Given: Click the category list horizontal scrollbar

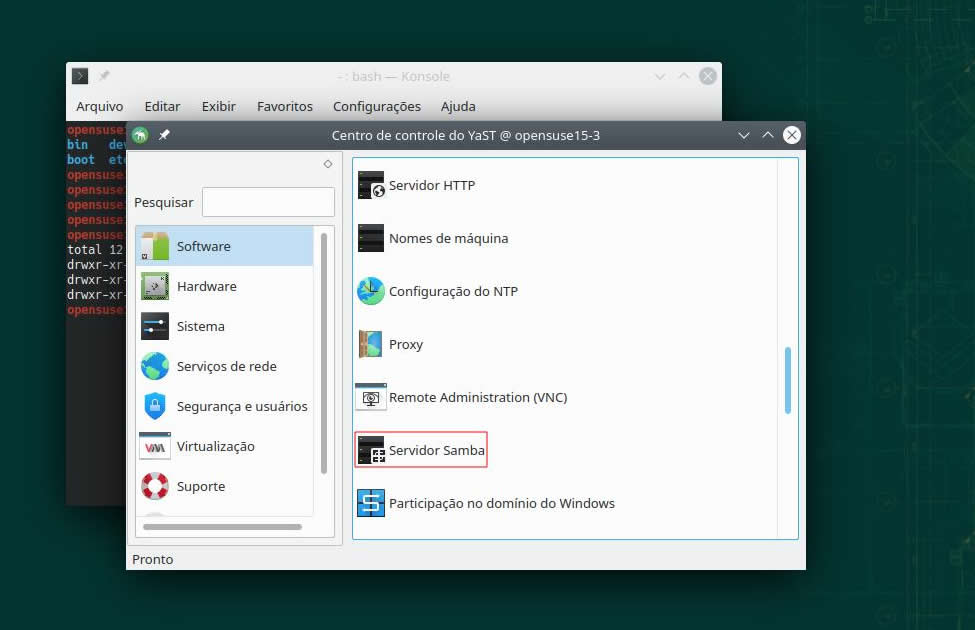Looking at the screenshot, I should [222, 526].
